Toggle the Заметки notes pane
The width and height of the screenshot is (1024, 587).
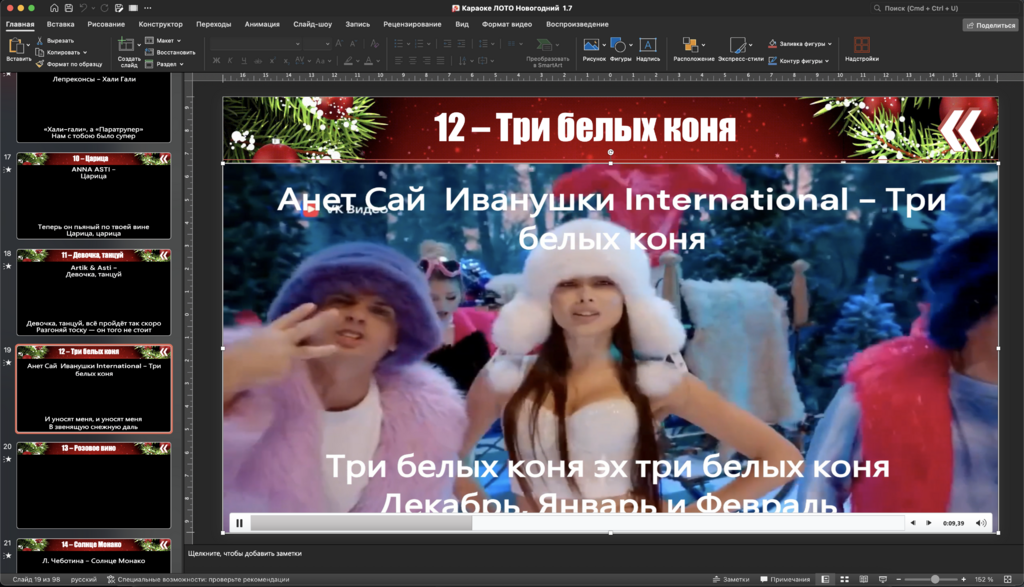point(731,579)
